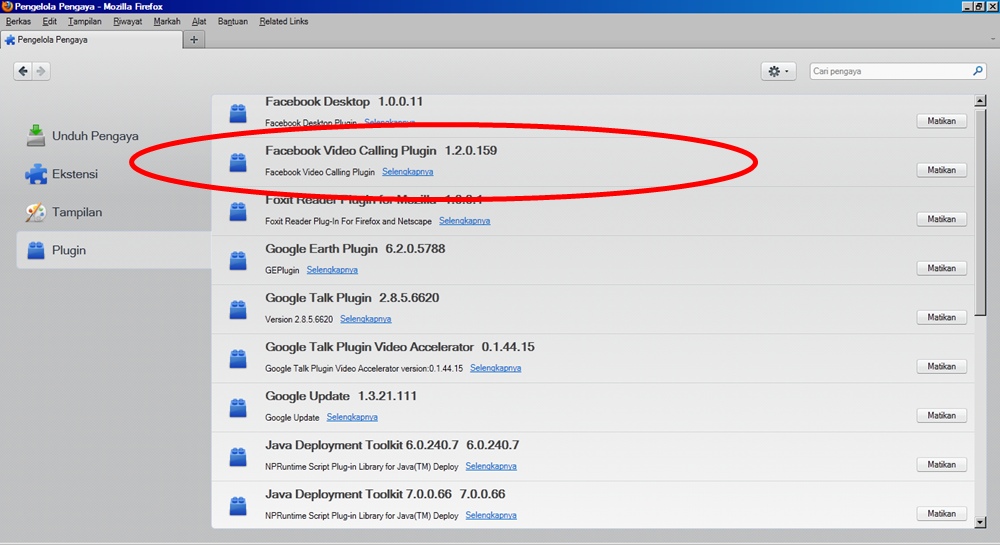Click the plugin list vertical scrollbar thumb
Viewport: 1000px width, 545px height.
coord(980,210)
